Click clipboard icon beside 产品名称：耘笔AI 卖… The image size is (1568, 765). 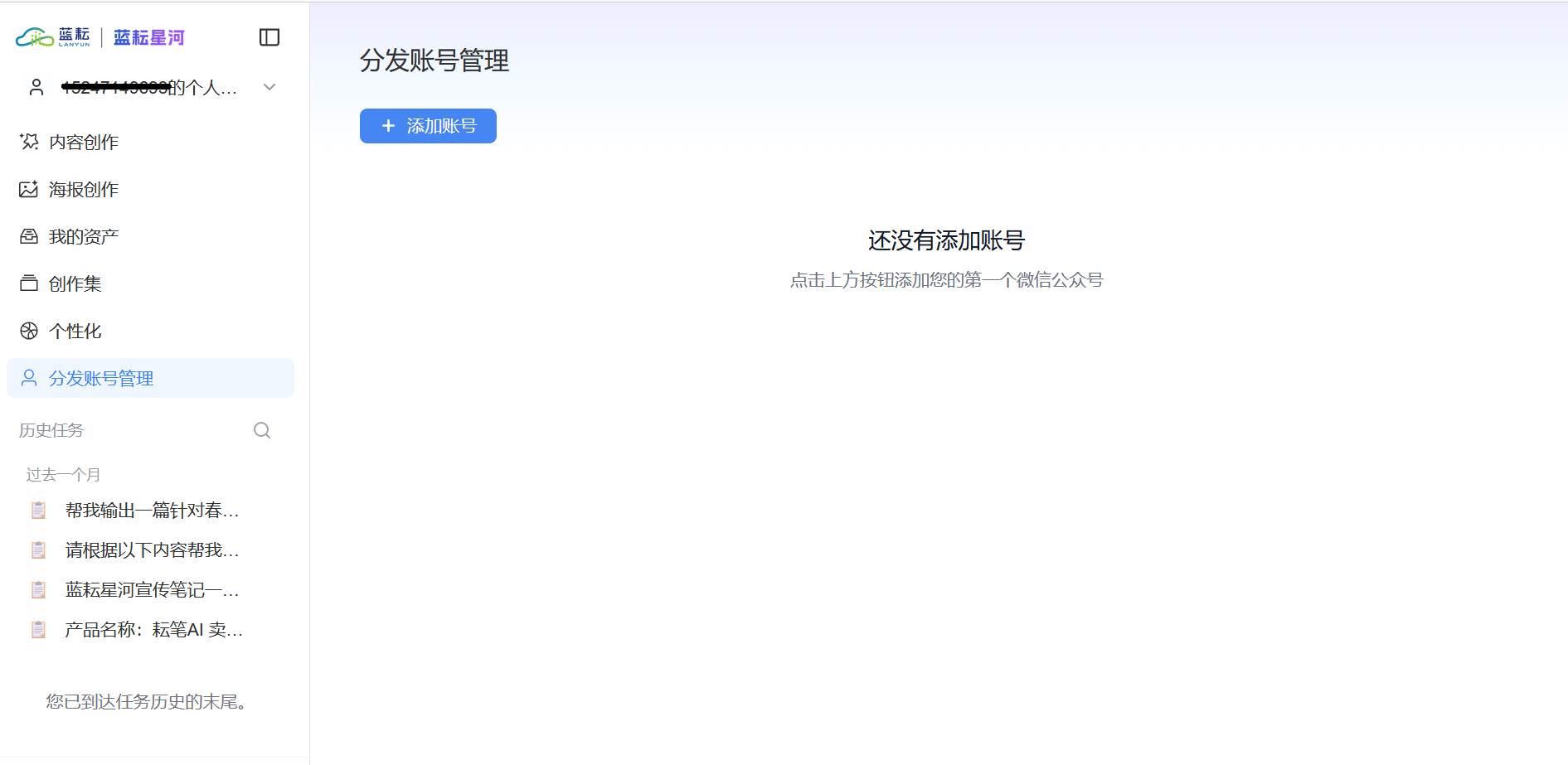(38, 630)
